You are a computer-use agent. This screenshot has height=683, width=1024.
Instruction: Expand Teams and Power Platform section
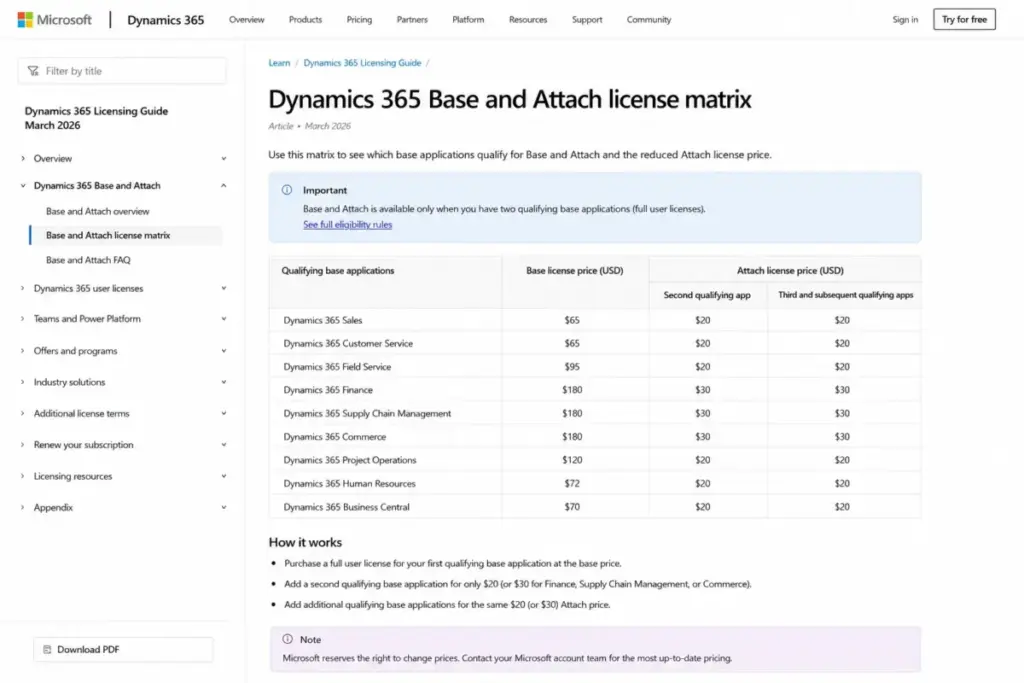point(23,319)
